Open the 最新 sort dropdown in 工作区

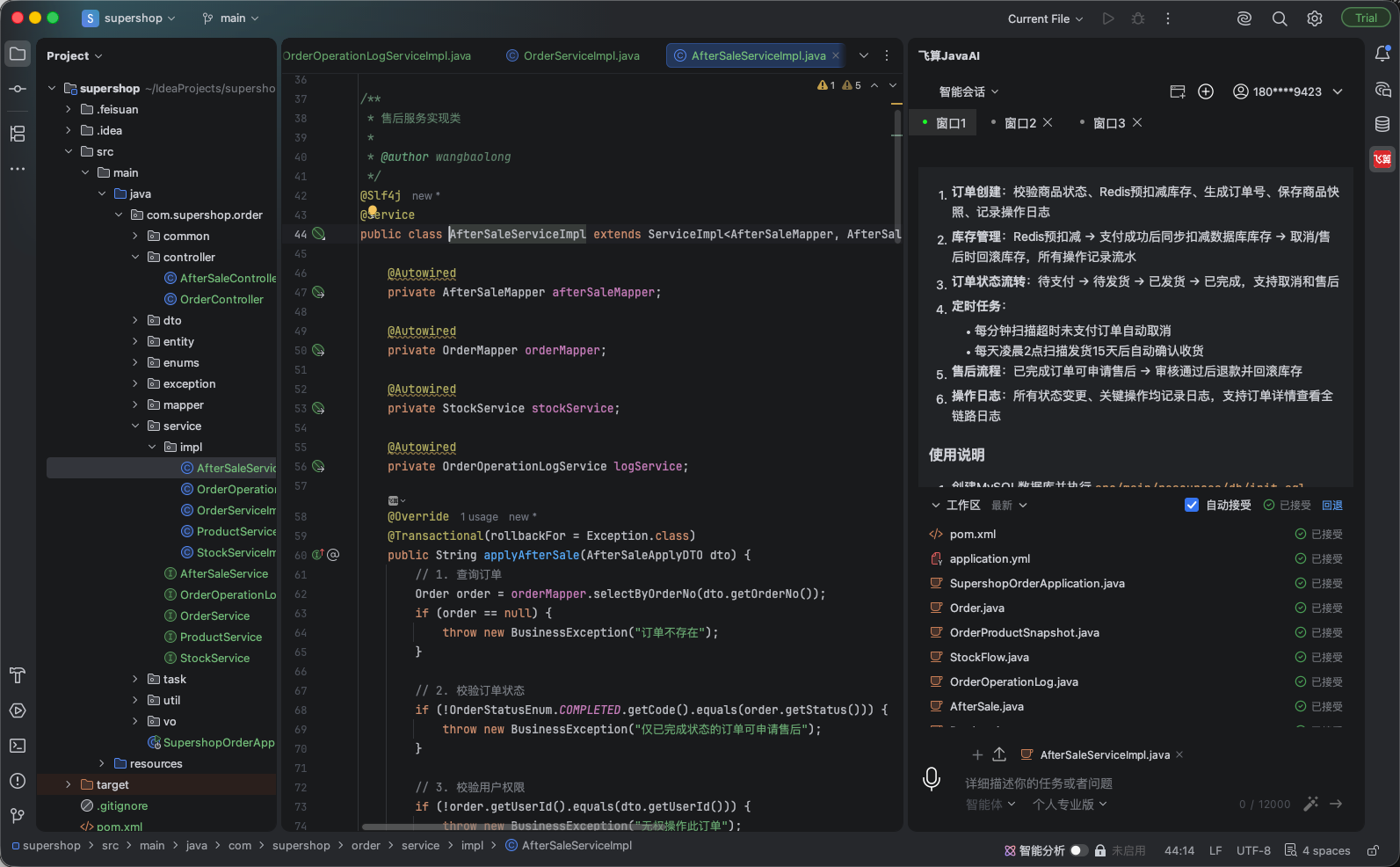tap(1009, 505)
